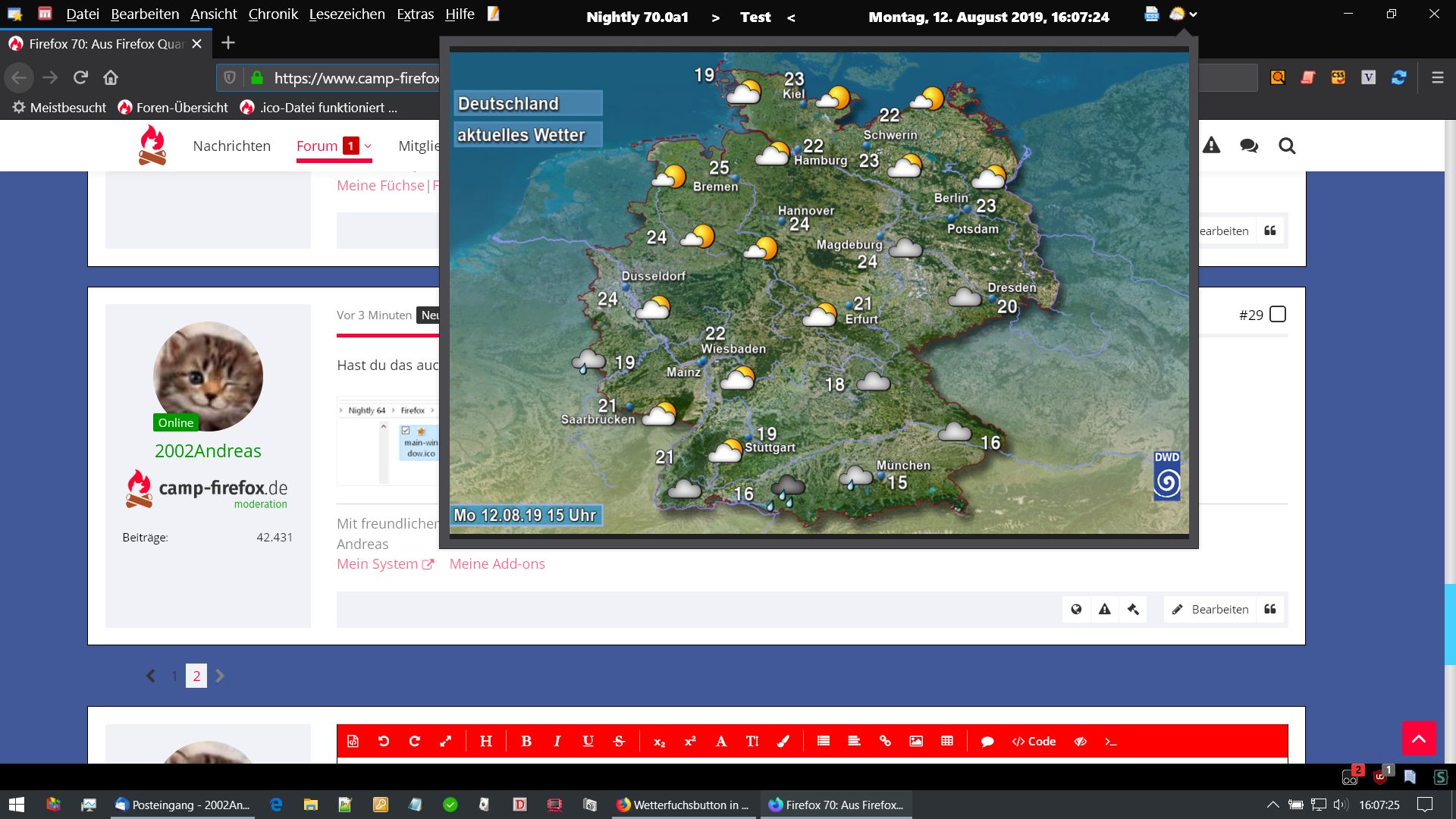Click the strikethrough formatting icon
The image size is (1456, 819).
619,741
